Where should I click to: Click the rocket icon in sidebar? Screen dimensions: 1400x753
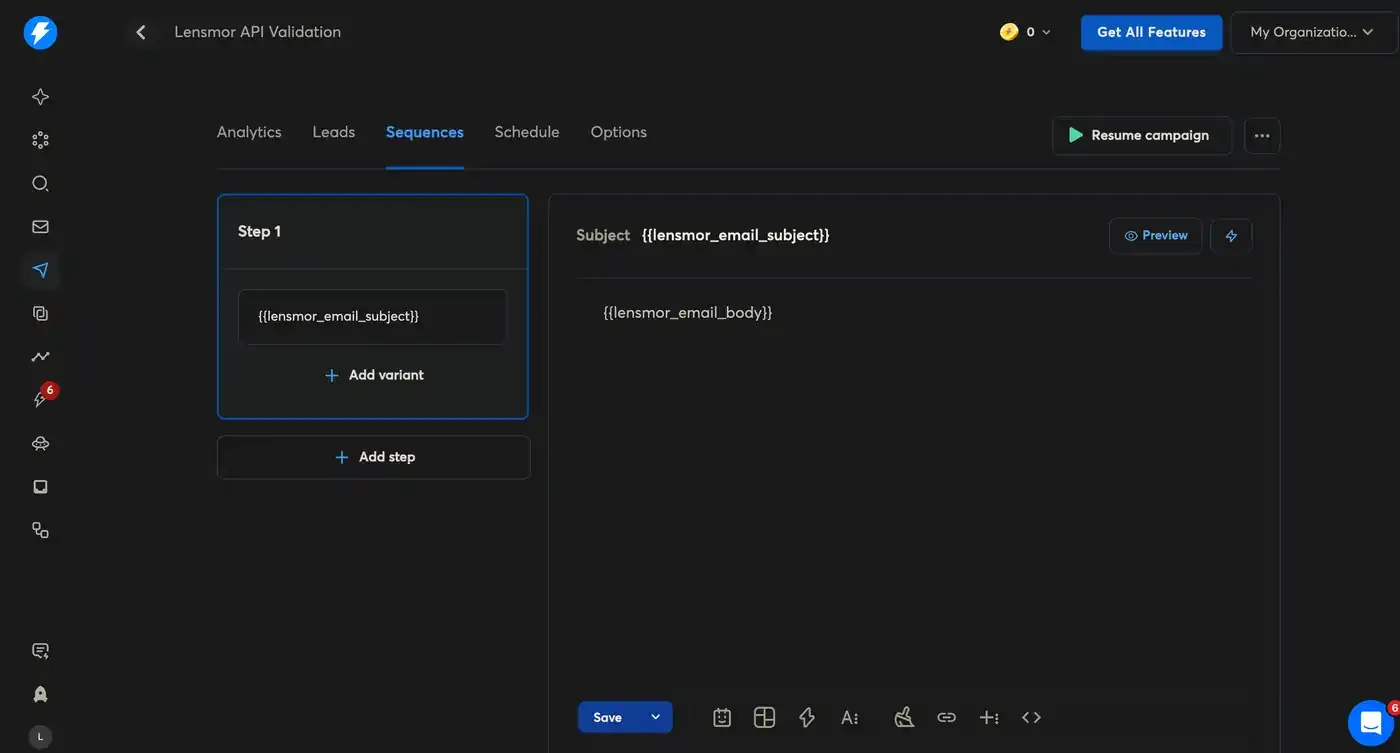(x=40, y=694)
